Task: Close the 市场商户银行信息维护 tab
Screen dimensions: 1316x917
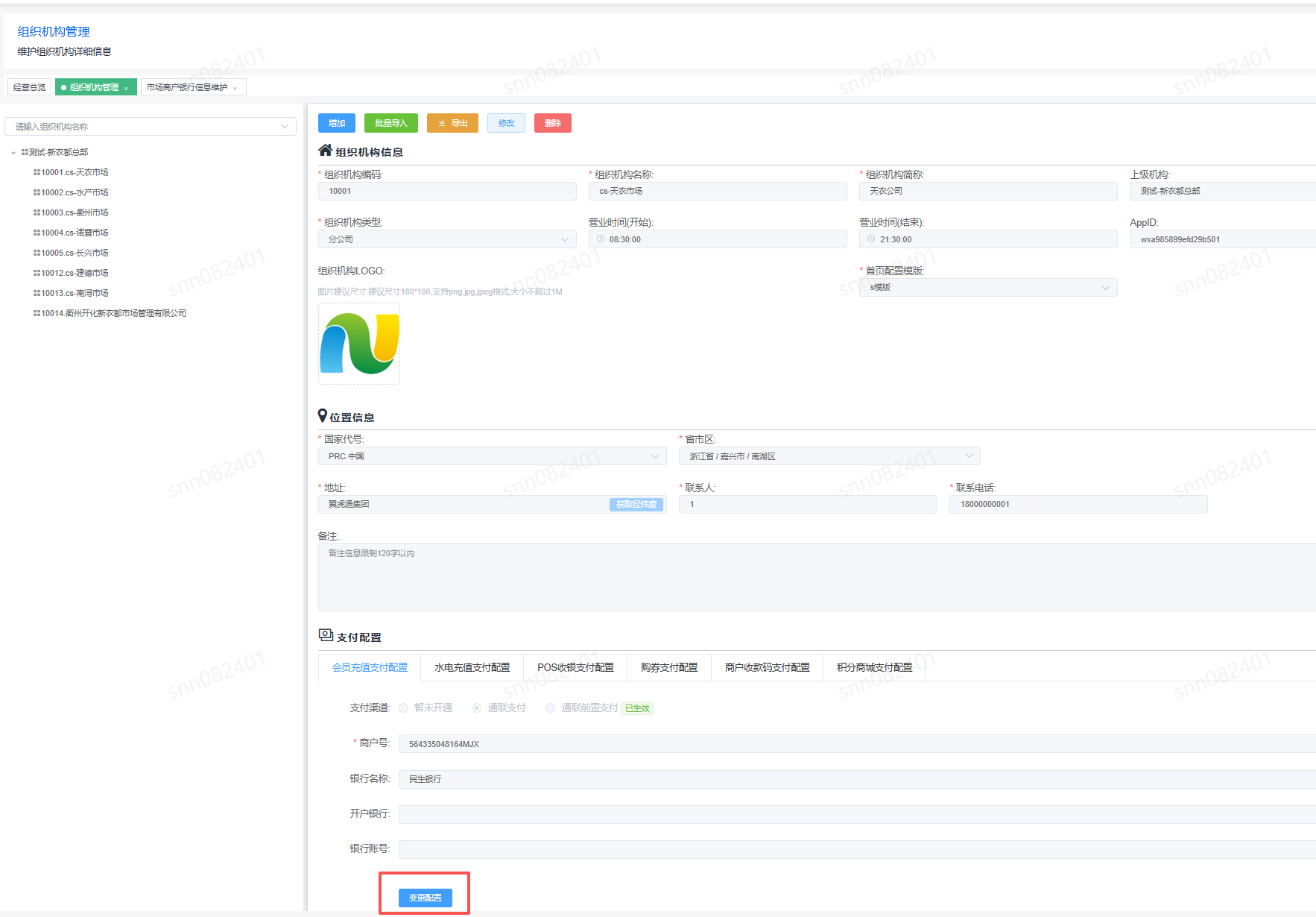Action: (x=235, y=88)
